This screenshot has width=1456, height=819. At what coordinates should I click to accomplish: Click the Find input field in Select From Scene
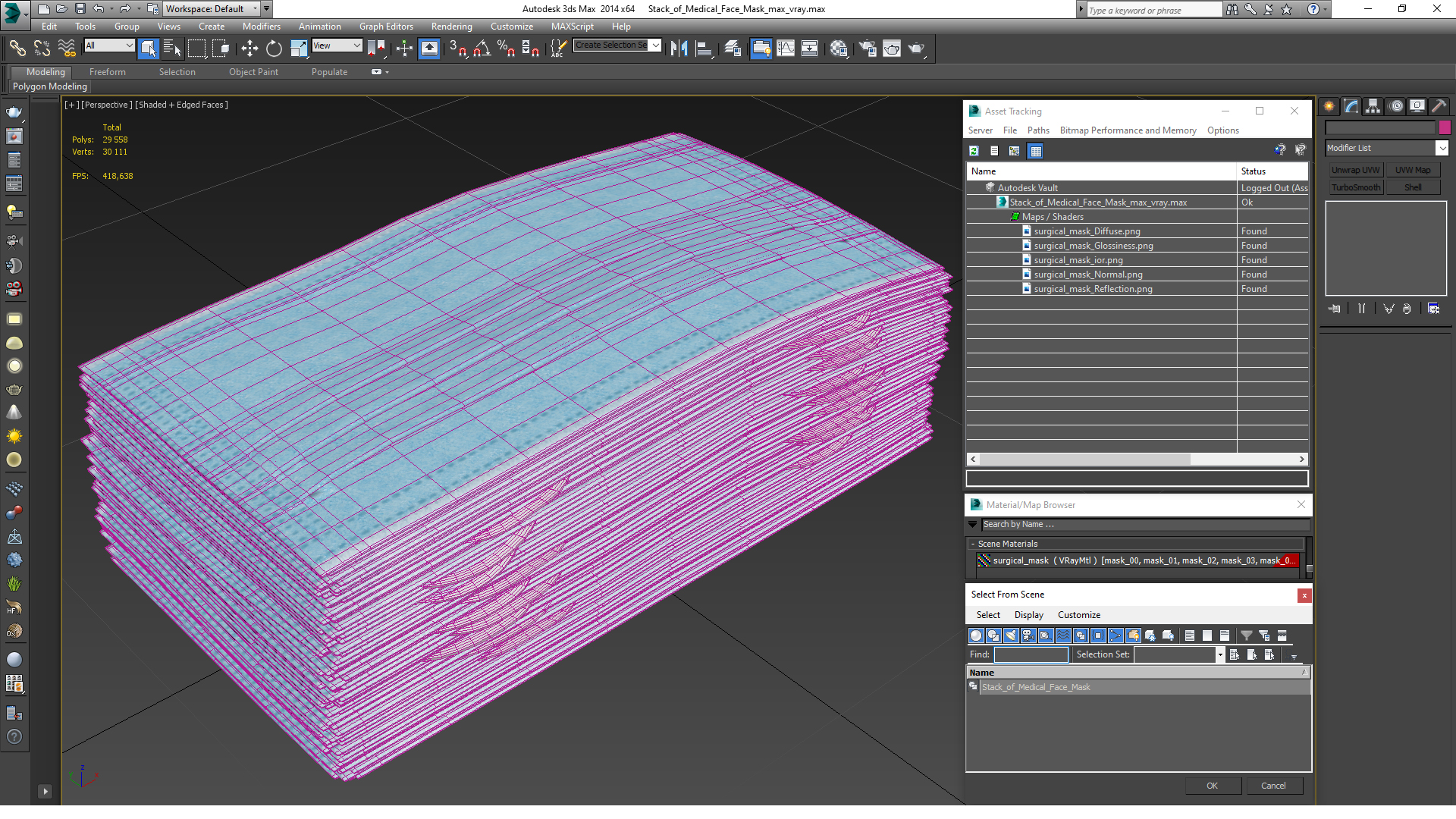point(1030,654)
